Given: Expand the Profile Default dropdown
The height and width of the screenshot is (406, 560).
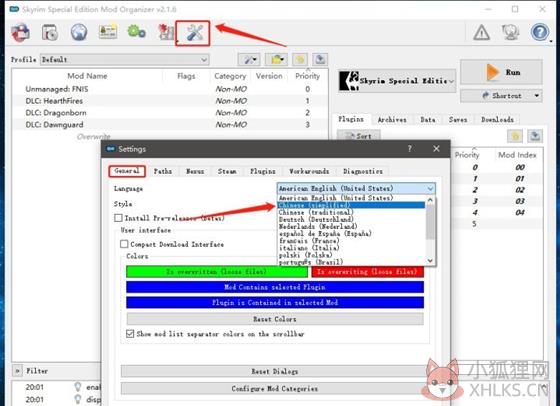Looking at the screenshot, I should coord(125,60).
